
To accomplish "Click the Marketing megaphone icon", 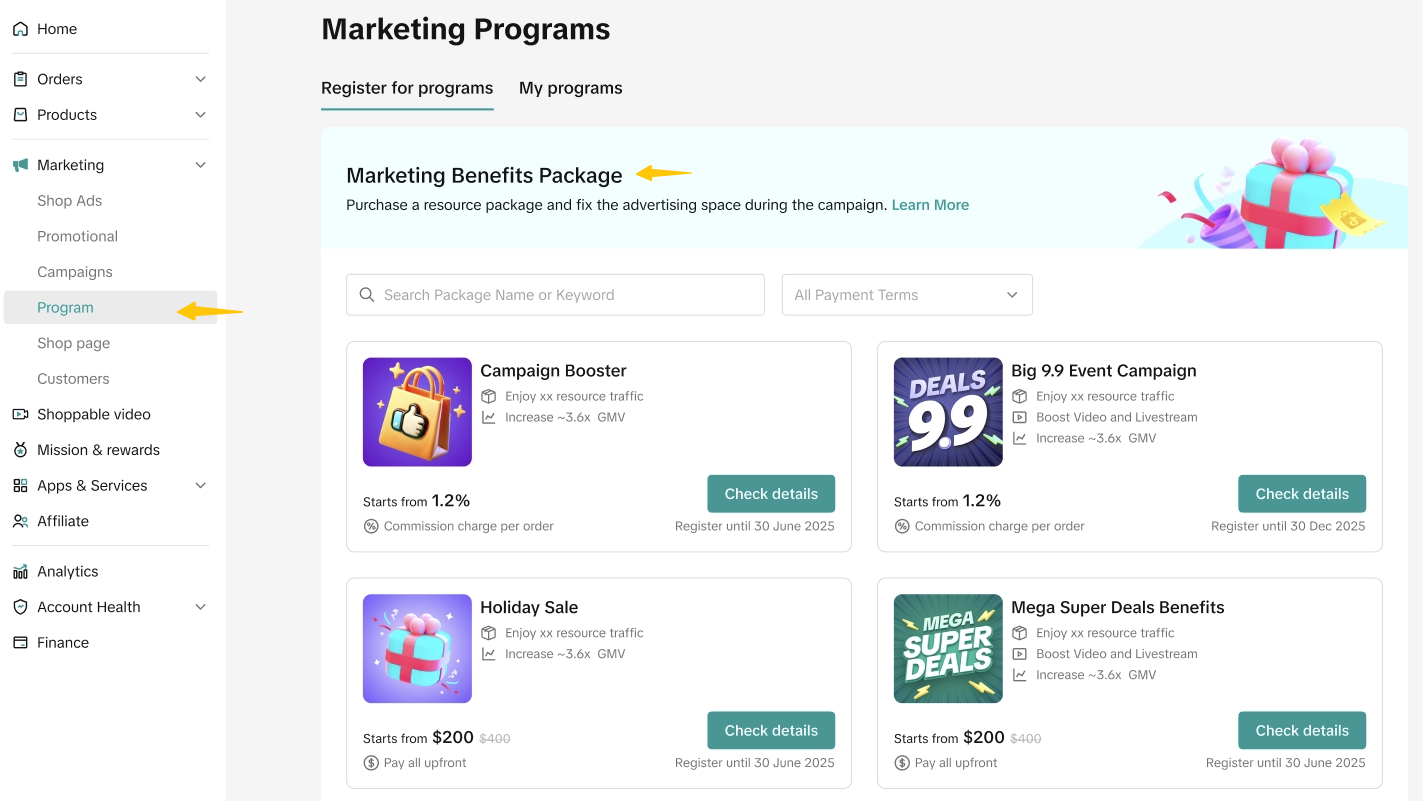I will [x=20, y=165].
